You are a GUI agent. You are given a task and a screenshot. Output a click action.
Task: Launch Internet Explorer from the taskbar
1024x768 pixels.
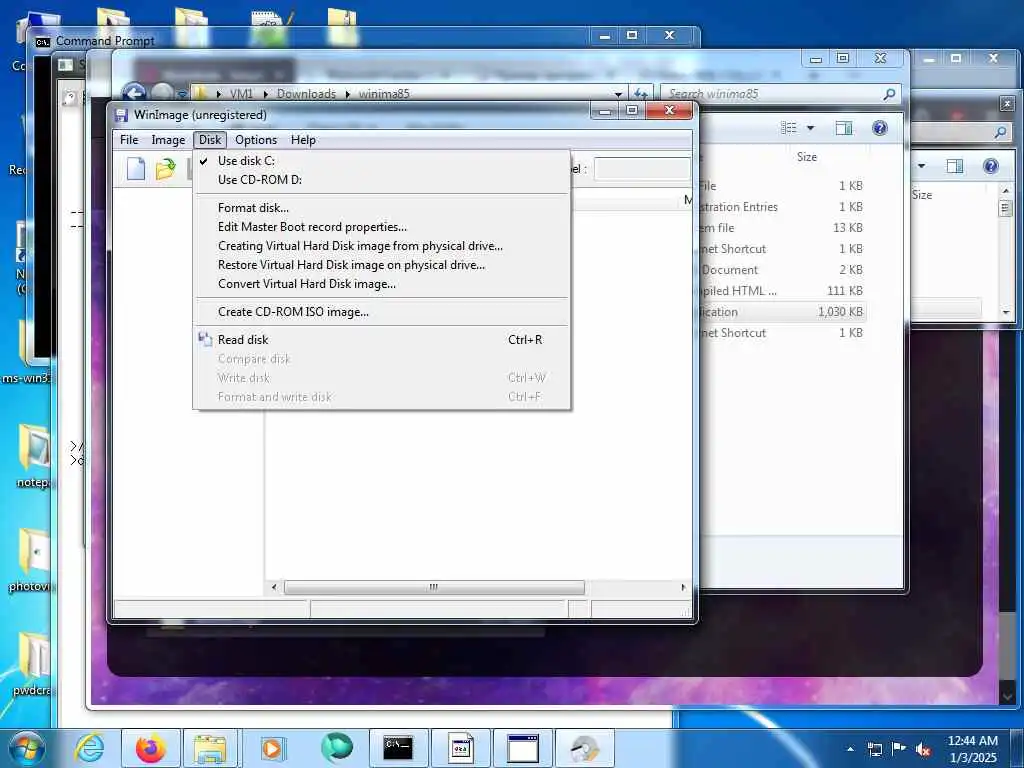click(x=89, y=748)
